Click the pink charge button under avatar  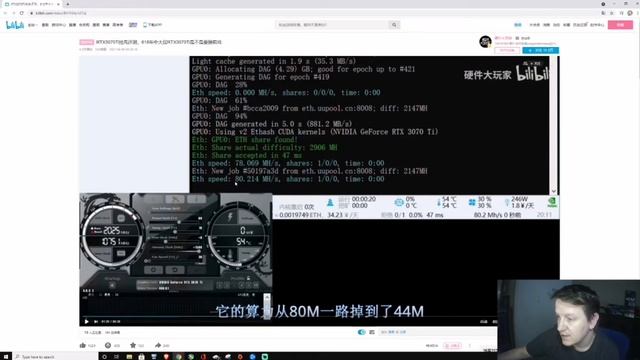(507, 50)
